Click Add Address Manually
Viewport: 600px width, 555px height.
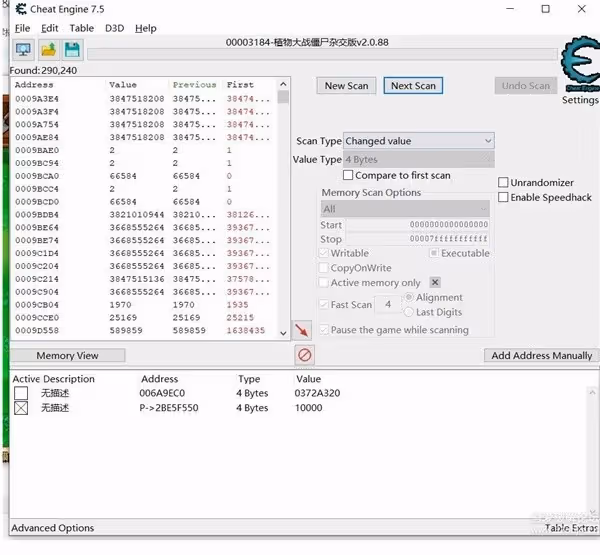(541, 356)
